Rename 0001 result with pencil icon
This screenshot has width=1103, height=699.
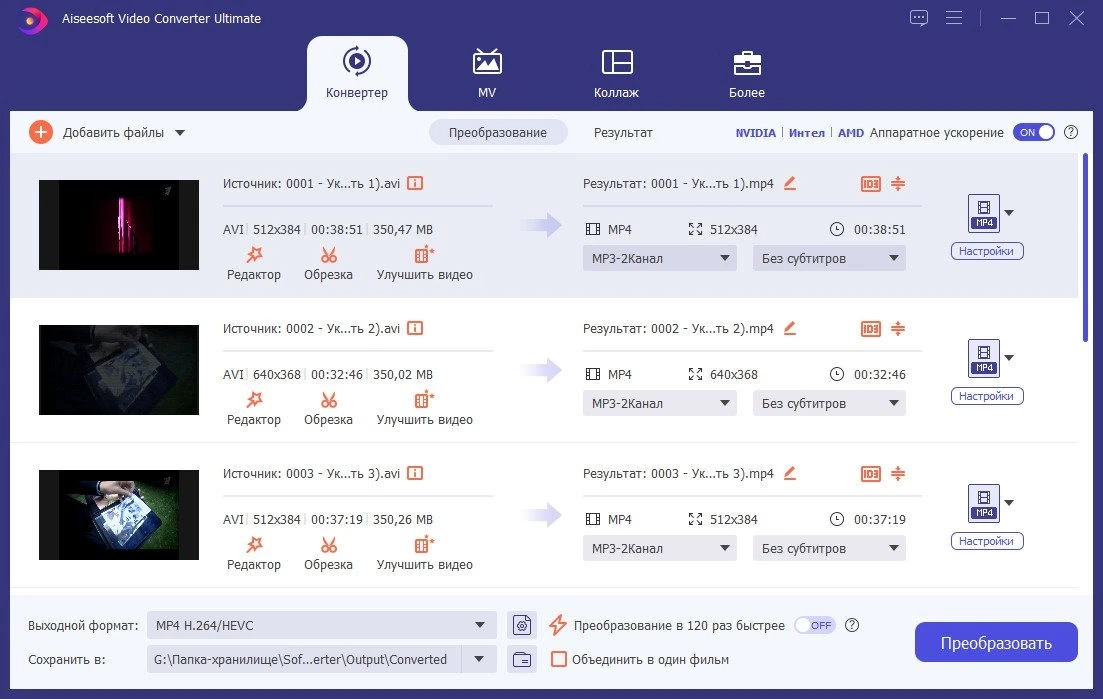tap(790, 184)
